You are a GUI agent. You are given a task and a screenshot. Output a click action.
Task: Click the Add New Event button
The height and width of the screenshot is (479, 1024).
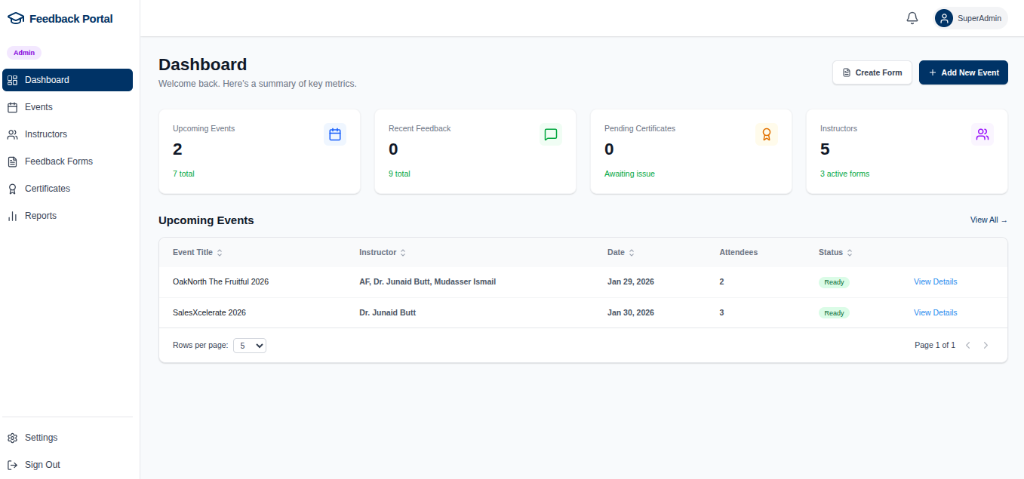click(x=963, y=73)
